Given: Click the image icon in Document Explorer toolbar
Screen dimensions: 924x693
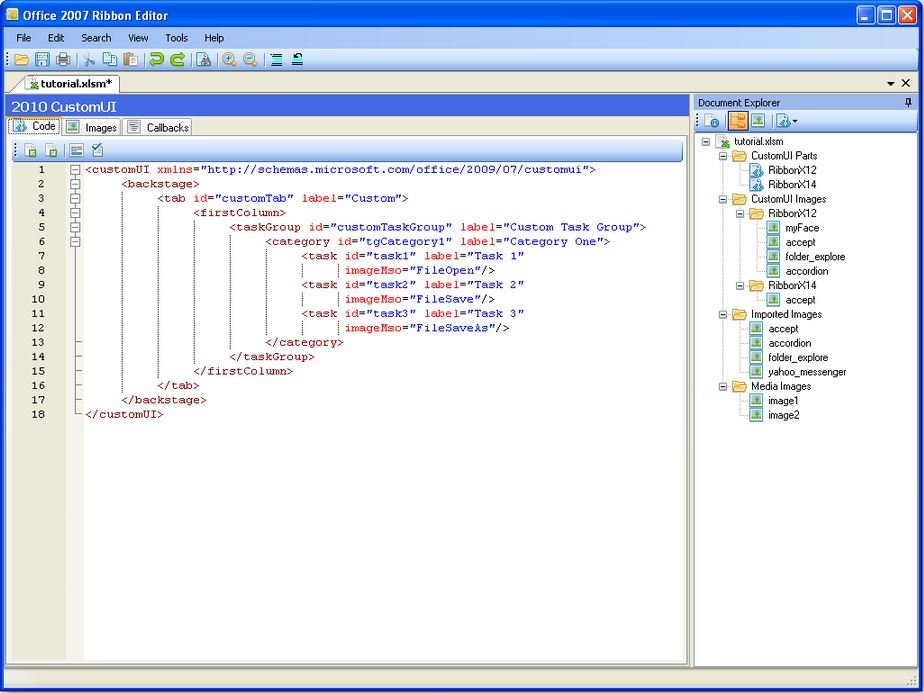Looking at the screenshot, I should (x=758, y=121).
